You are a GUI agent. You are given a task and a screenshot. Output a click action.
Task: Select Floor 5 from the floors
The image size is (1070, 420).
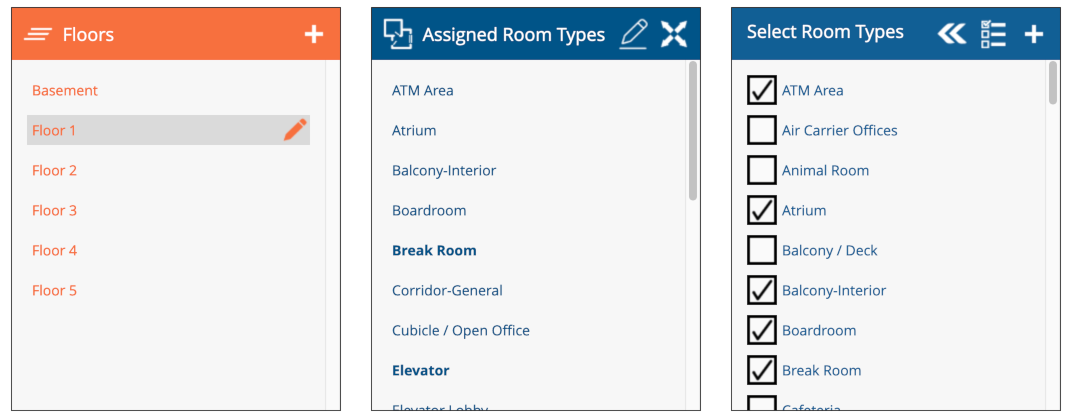click(55, 290)
